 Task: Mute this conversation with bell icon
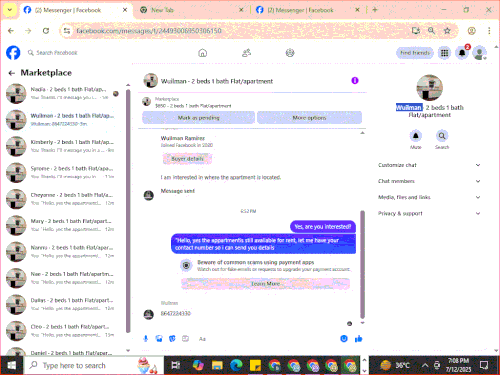(416, 136)
